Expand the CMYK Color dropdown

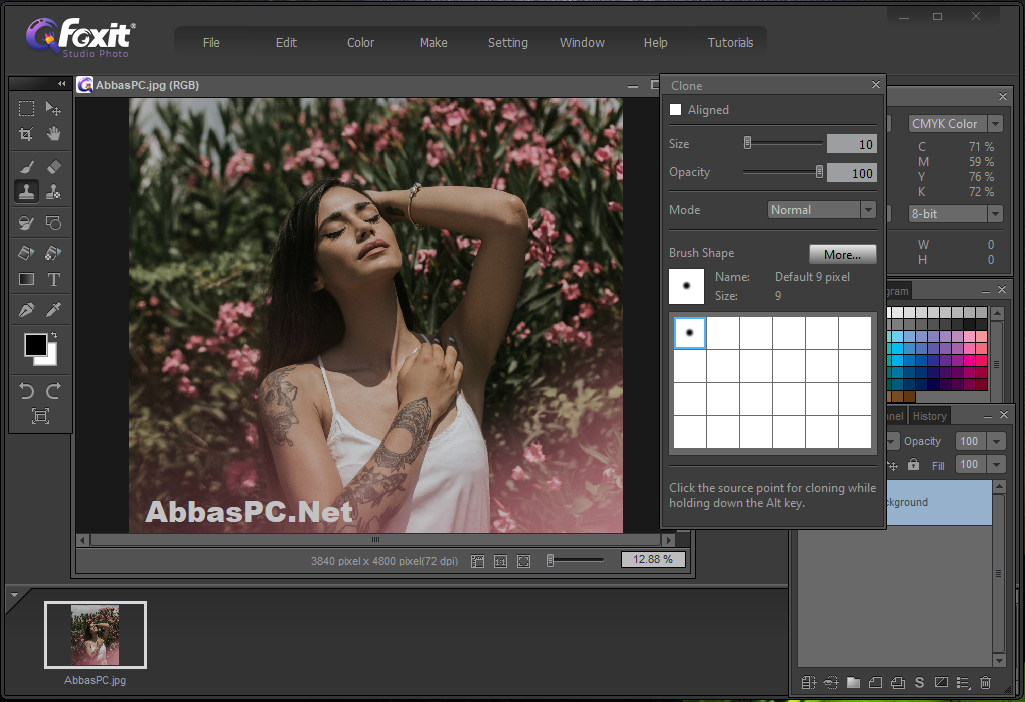tap(955, 124)
